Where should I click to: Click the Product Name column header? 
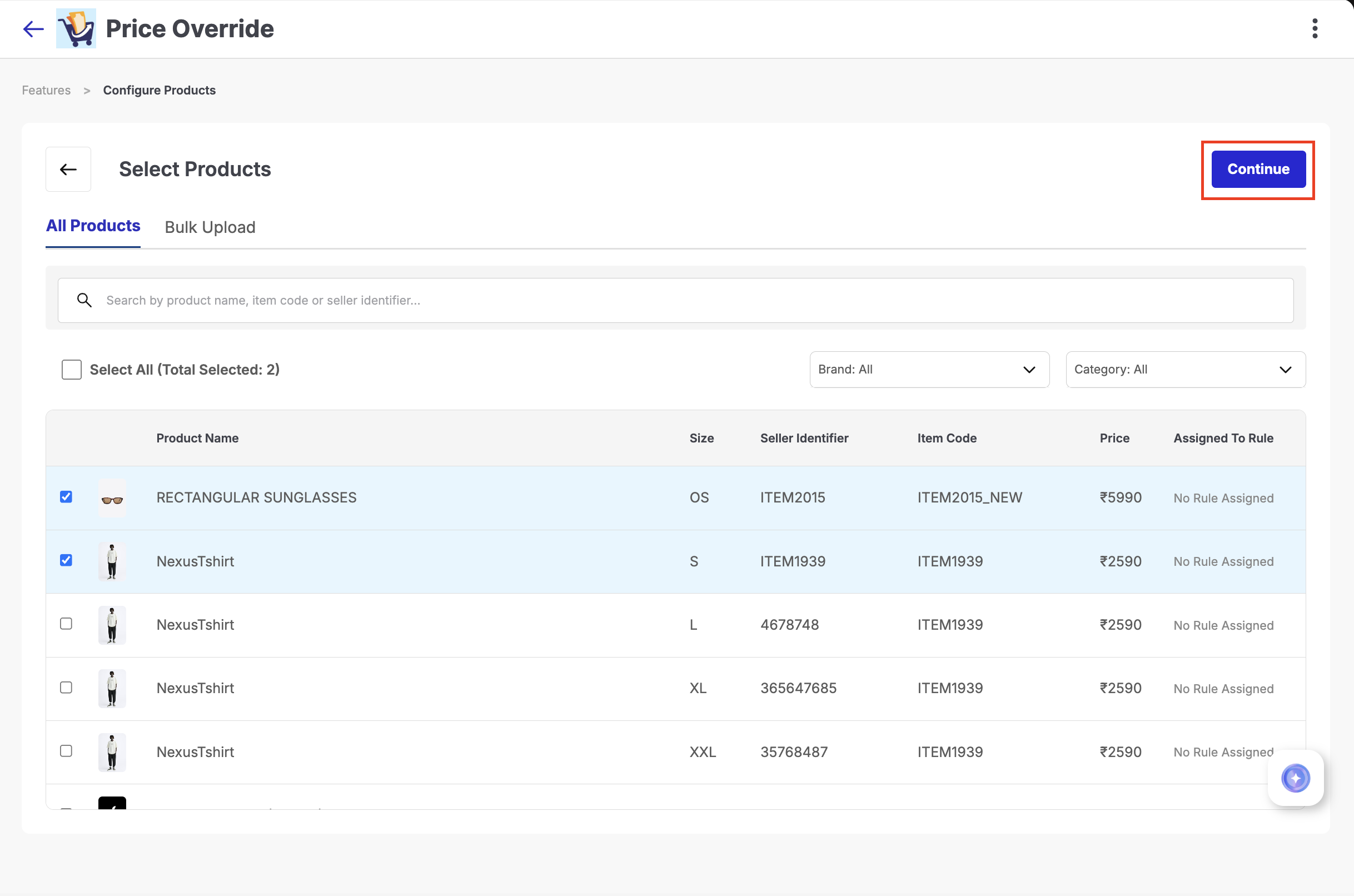point(198,439)
